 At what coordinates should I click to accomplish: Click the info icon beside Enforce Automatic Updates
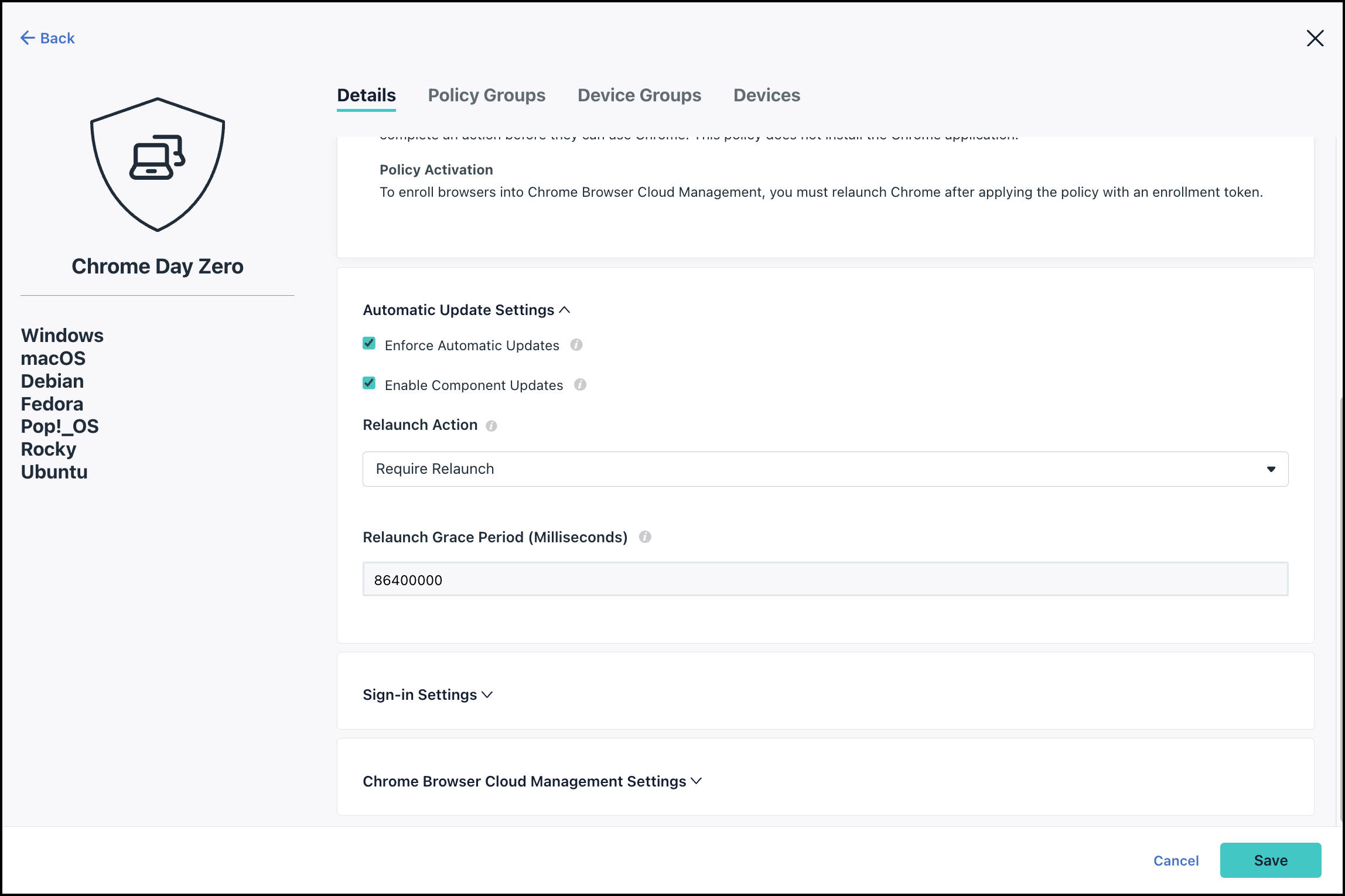(x=576, y=345)
